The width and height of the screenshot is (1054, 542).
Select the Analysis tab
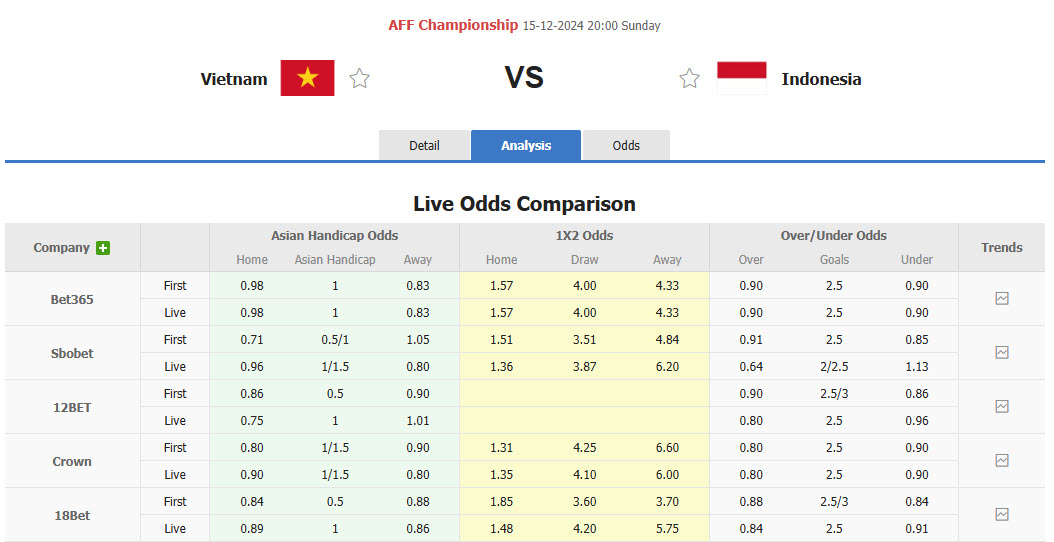pyautogui.click(x=526, y=145)
